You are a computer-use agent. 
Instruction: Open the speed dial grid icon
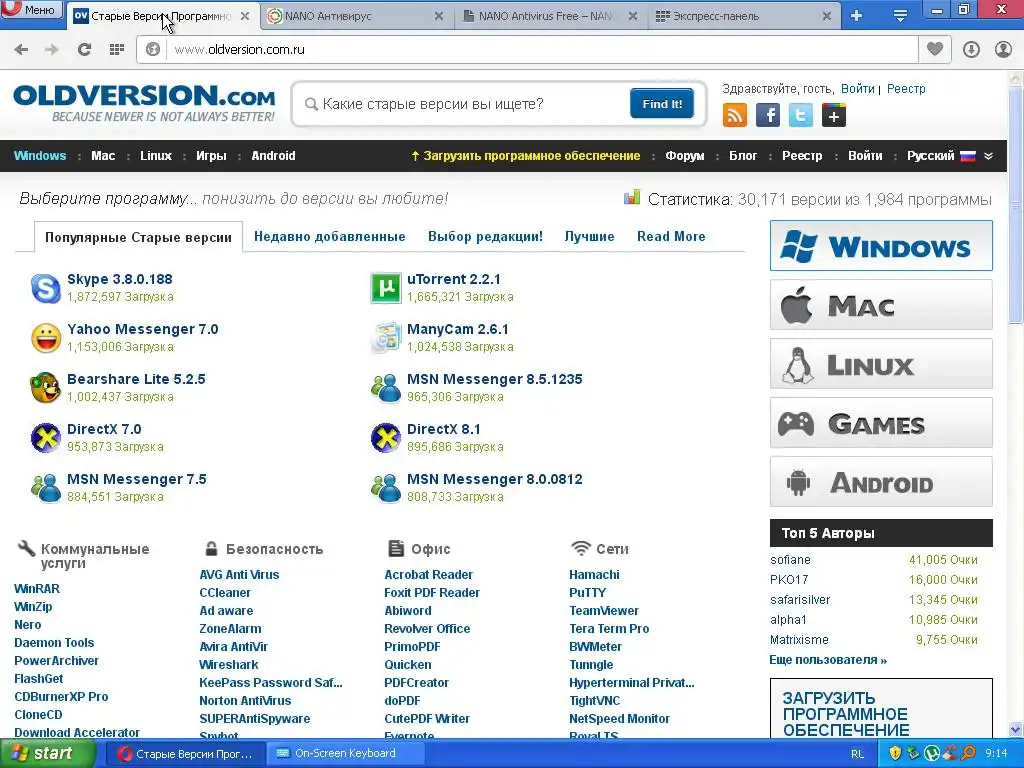click(117, 50)
